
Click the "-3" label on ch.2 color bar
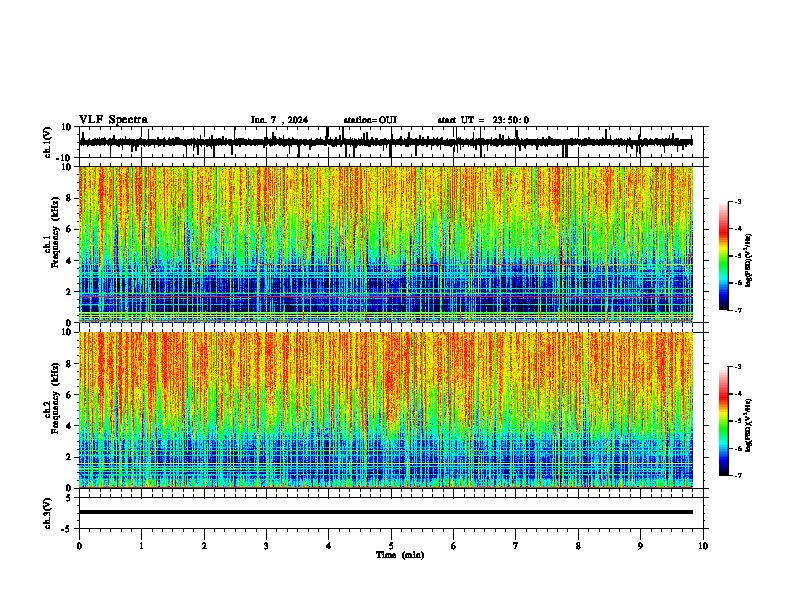[x=737, y=367]
